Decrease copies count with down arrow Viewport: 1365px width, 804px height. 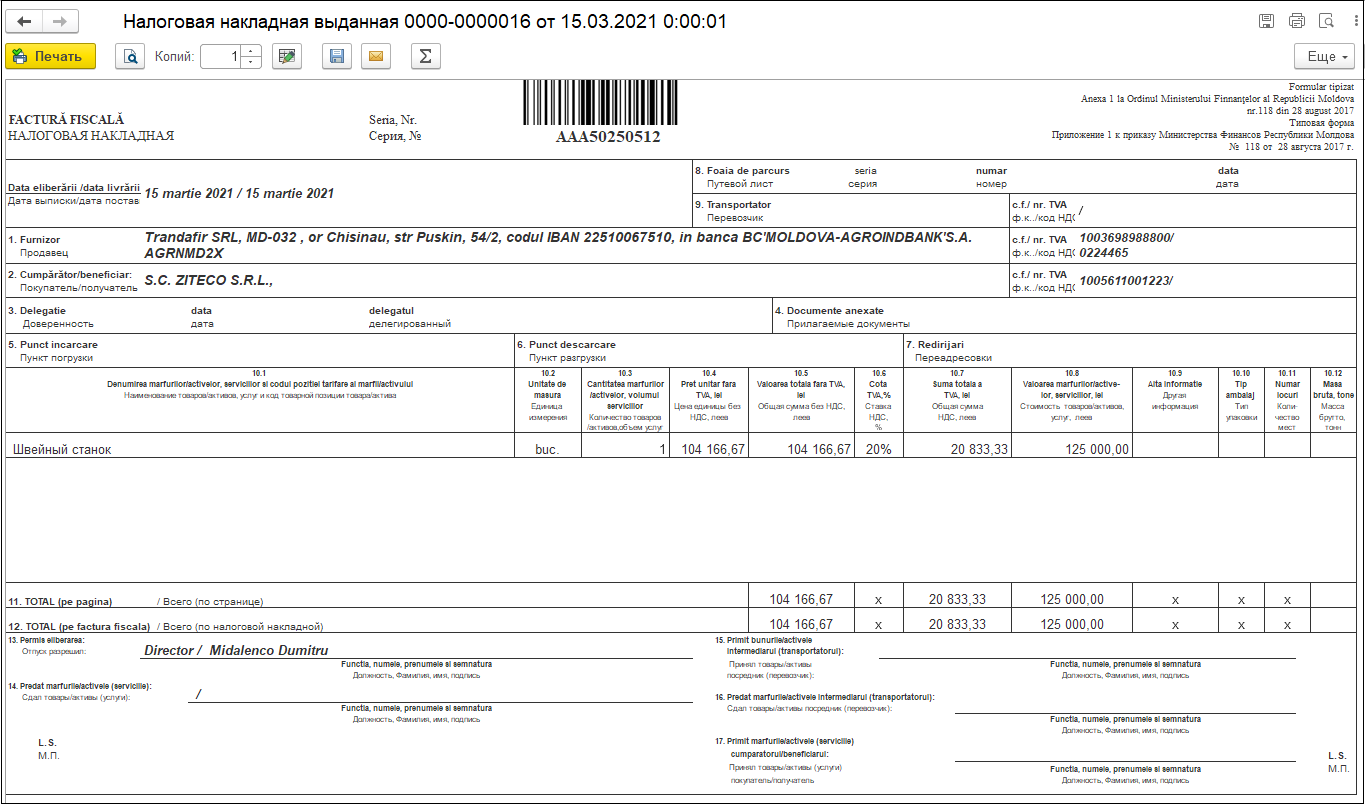(x=251, y=62)
